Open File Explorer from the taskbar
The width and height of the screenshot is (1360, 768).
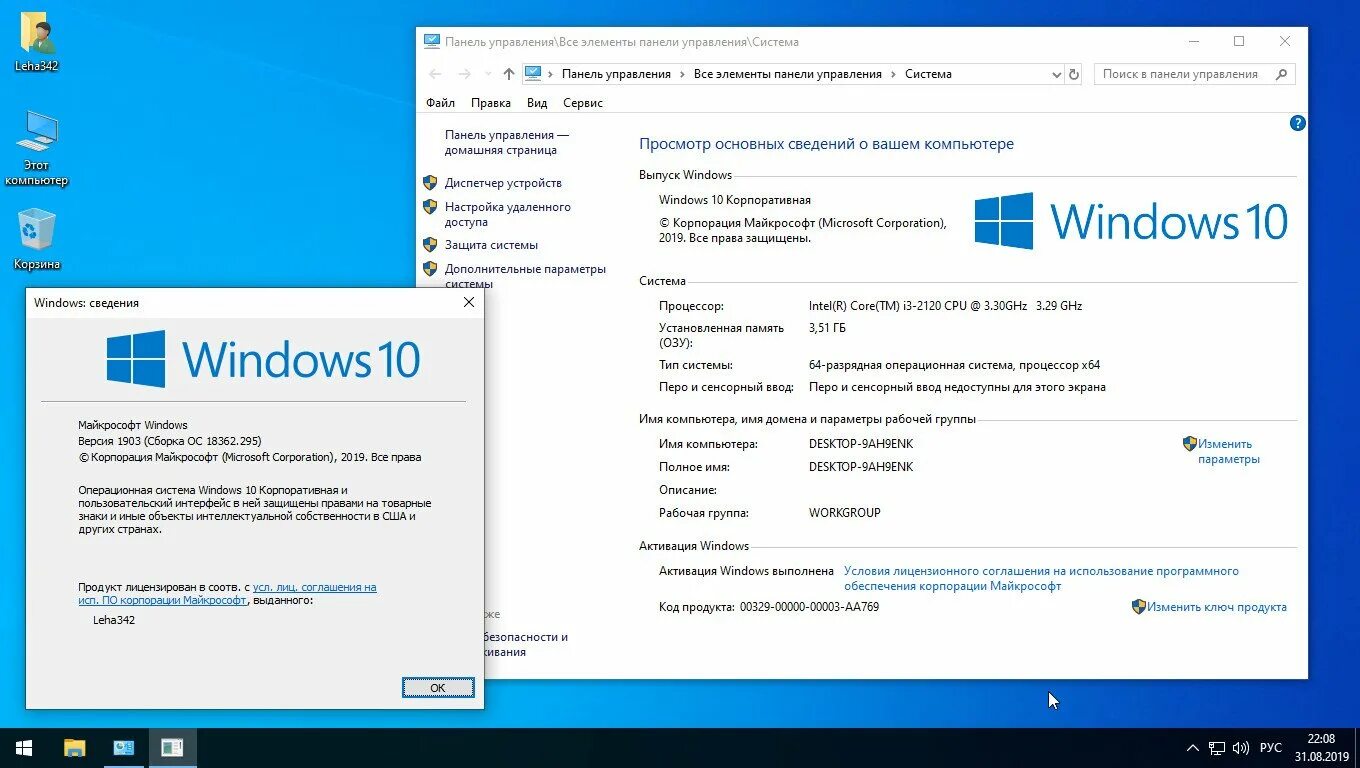coord(74,748)
